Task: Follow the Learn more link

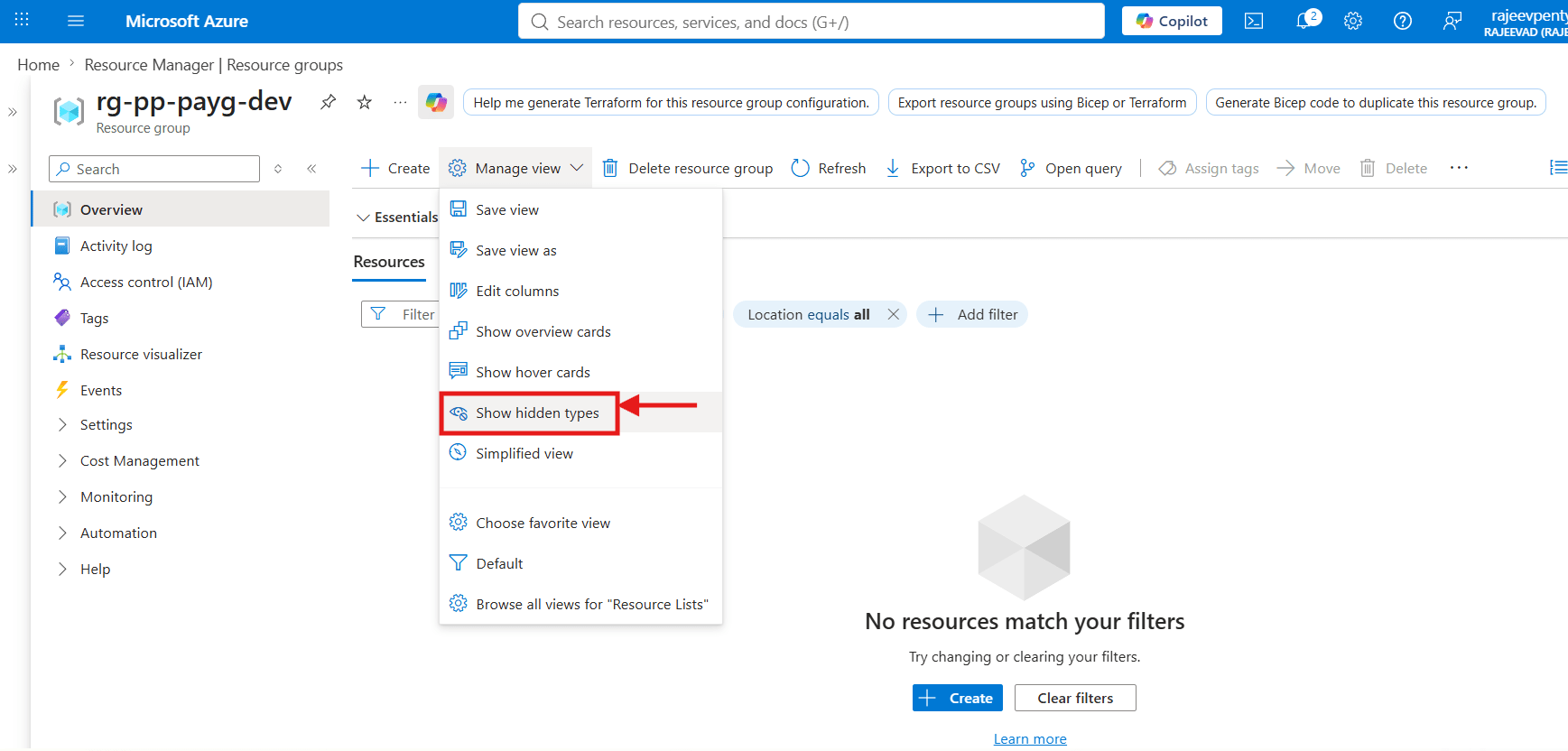Action: click(x=1030, y=739)
